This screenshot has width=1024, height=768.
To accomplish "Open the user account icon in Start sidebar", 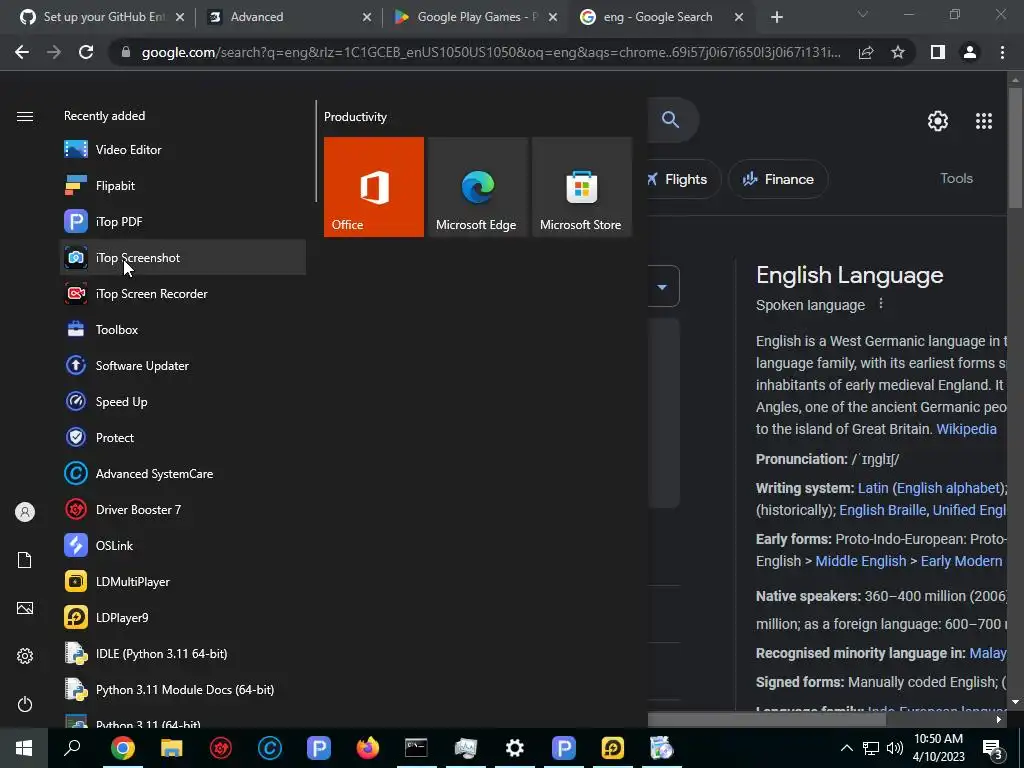I will 25,512.
